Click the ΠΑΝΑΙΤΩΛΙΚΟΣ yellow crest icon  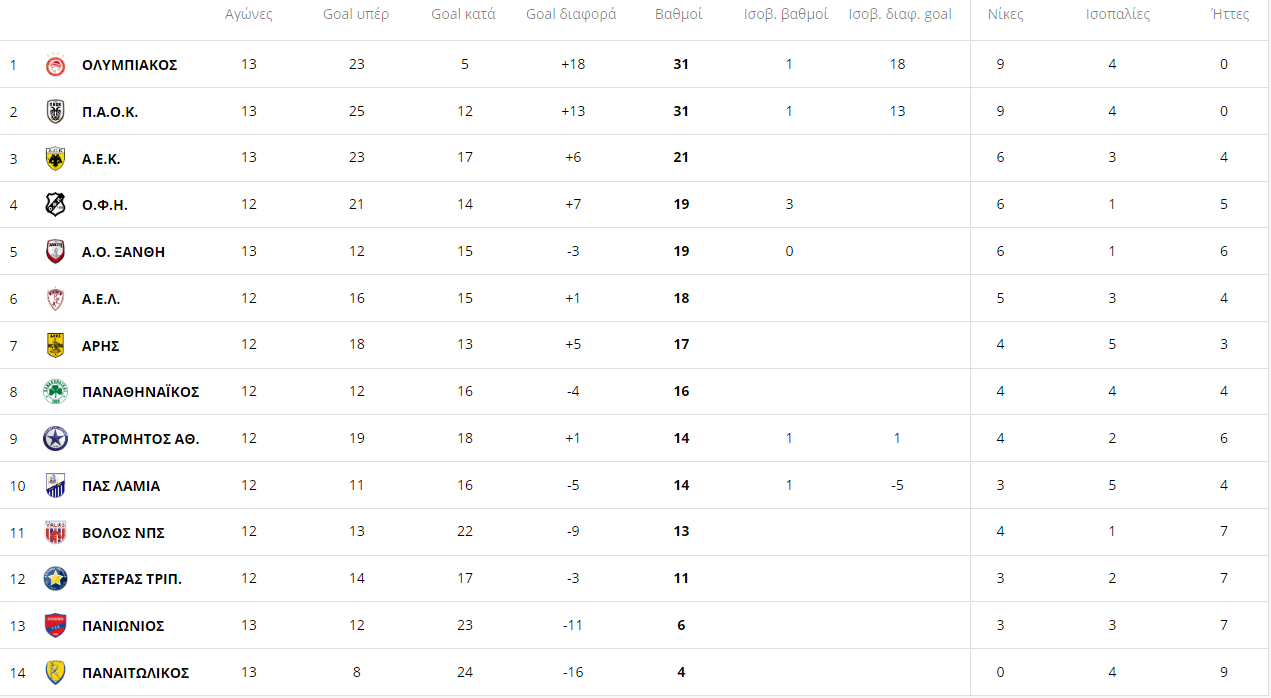(x=55, y=672)
